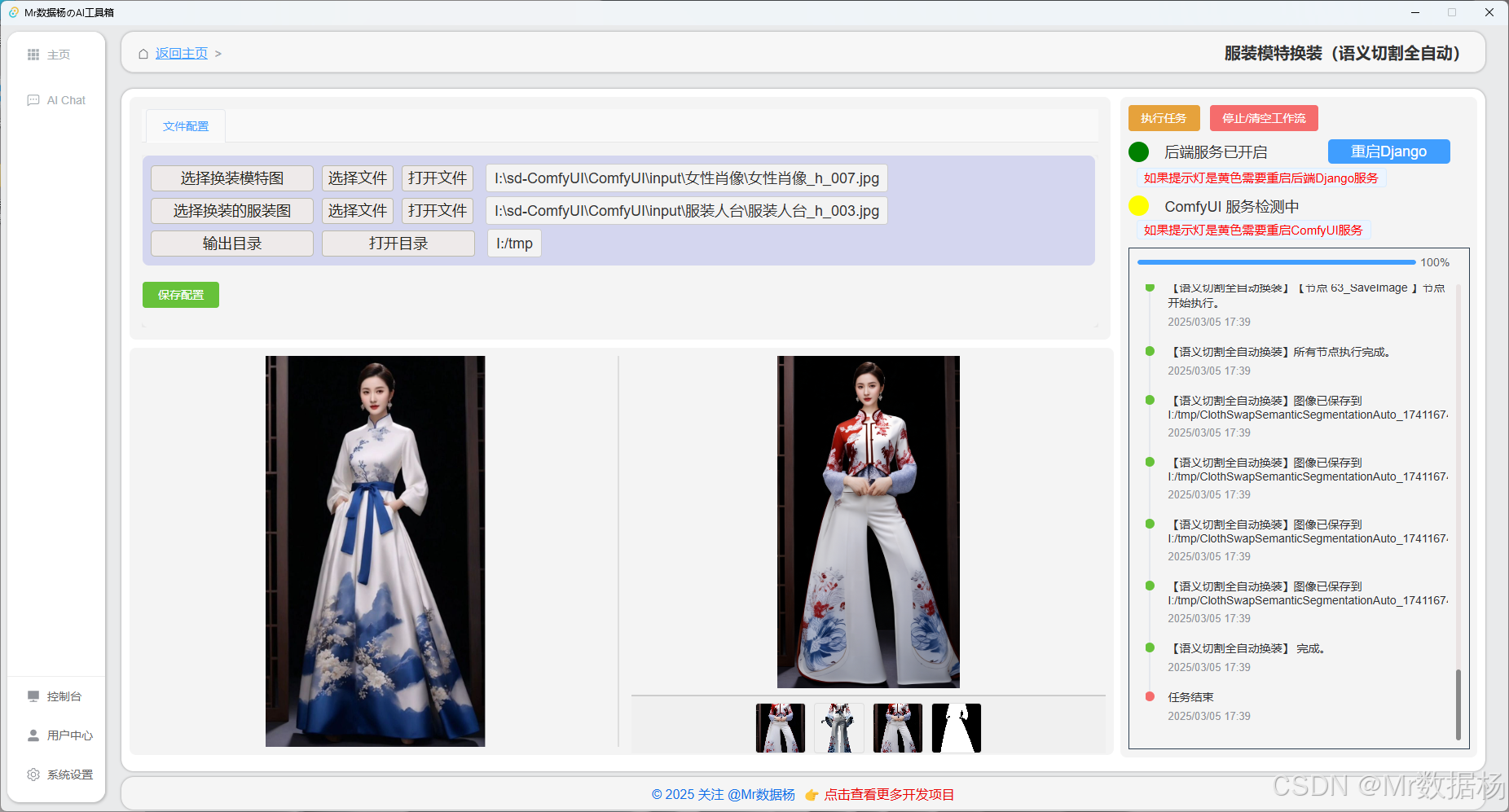Click the red dot beside 任务结束
Image resolution: width=1509 pixels, height=812 pixels.
[x=1150, y=696]
